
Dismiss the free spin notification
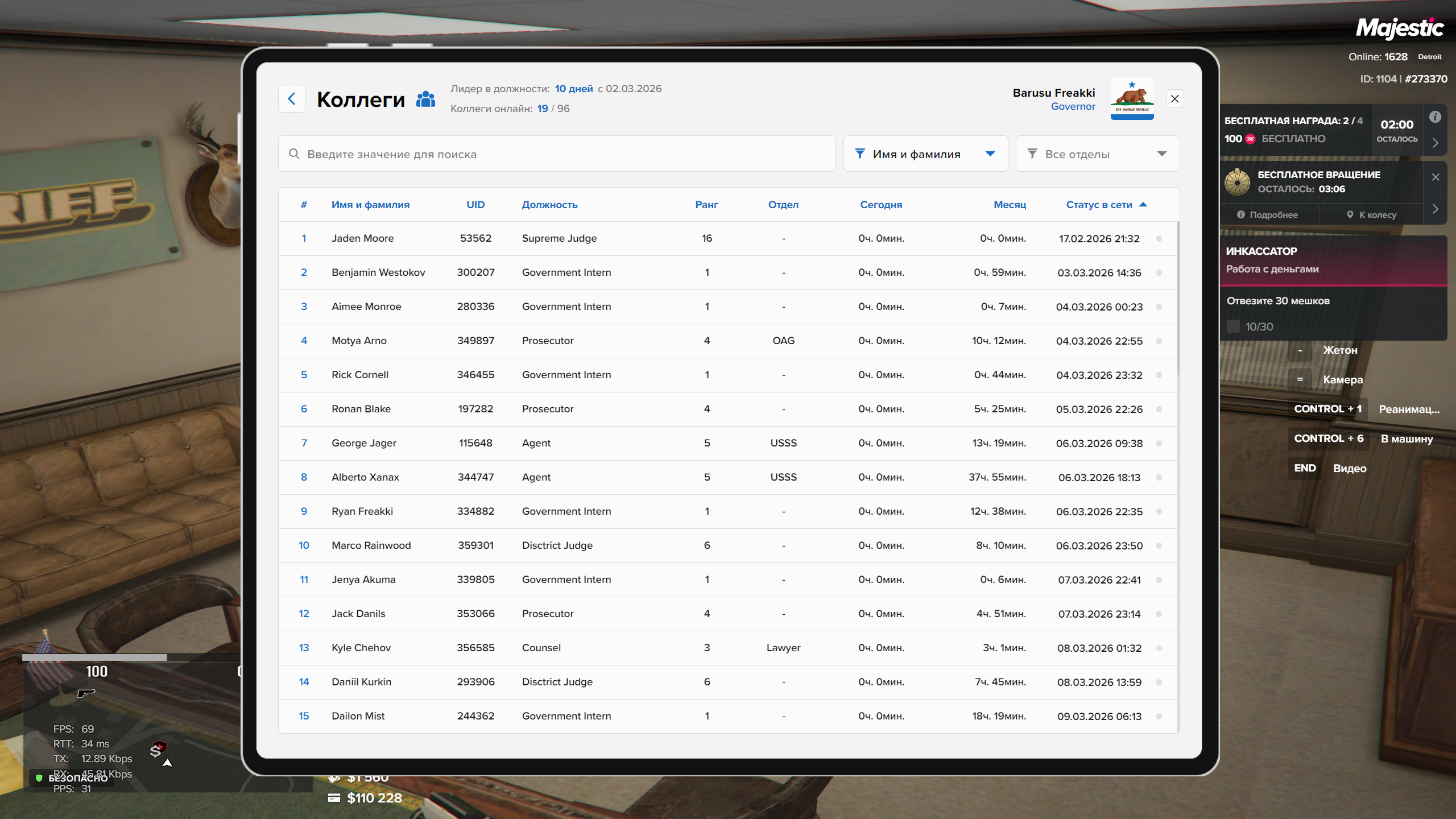[1436, 177]
